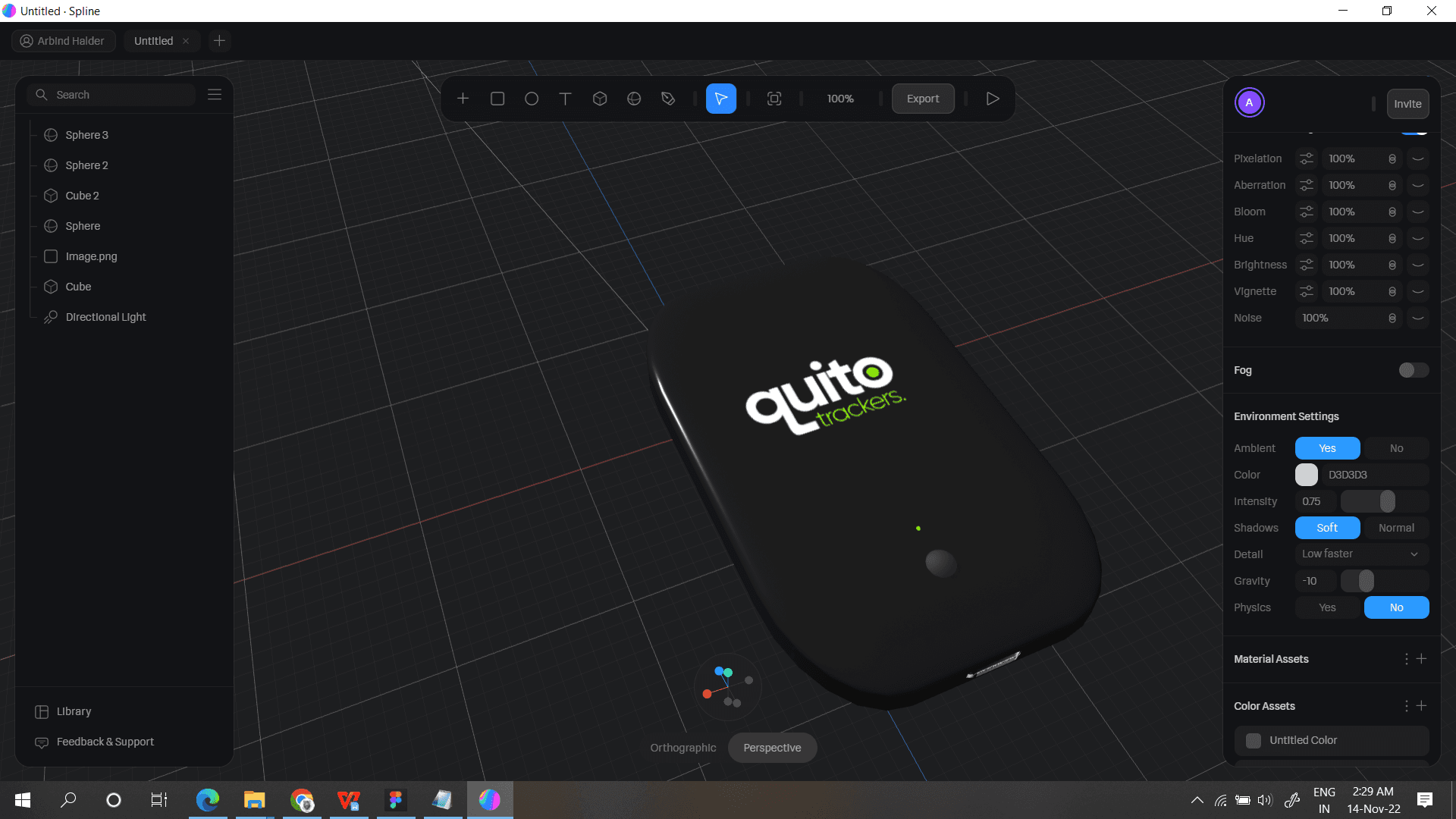1456x819 pixels.
Task: Select the Directional Light layer
Action: point(105,317)
